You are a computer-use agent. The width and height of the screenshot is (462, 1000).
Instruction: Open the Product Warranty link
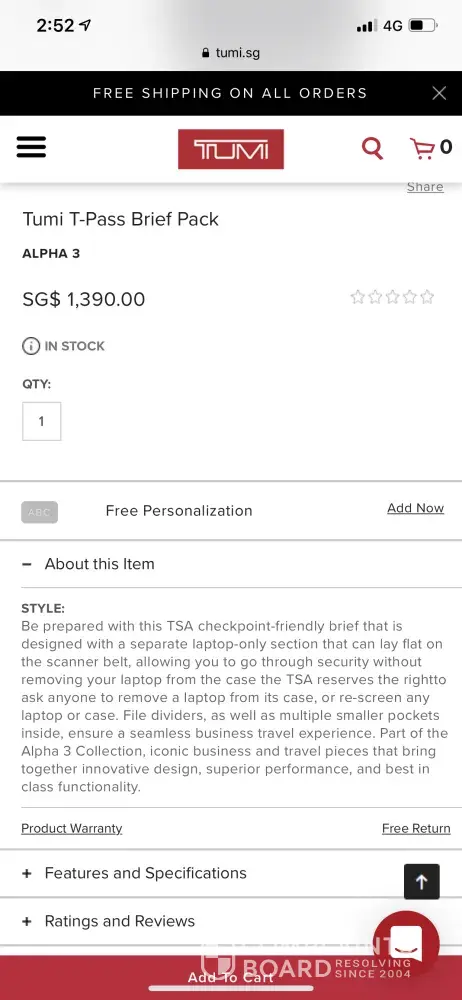pyautogui.click(x=71, y=828)
